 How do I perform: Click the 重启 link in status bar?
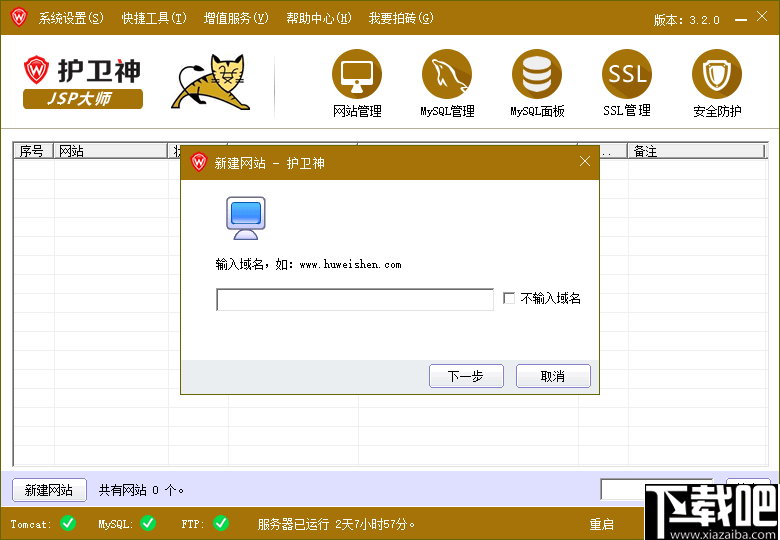[x=601, y=524]
